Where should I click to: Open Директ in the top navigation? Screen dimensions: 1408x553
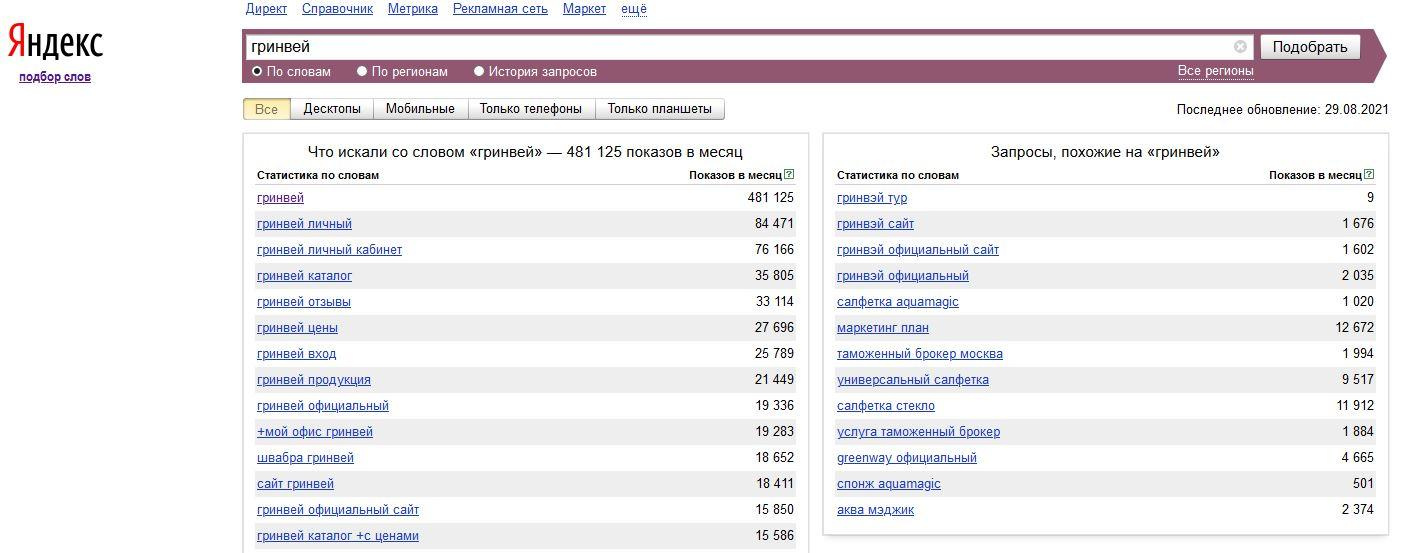[x=266, y=9]
